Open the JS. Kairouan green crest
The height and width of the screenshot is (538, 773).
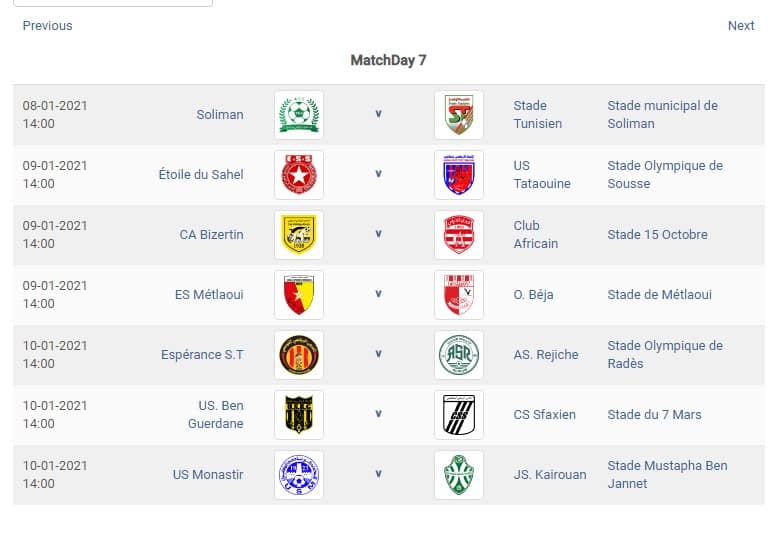click(459, 475)
